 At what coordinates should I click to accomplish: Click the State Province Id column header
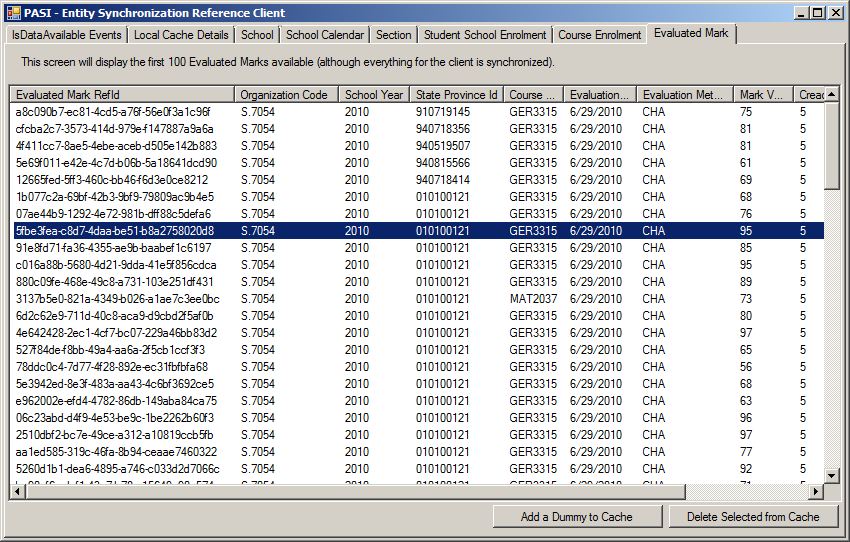pyautogui.click(x=456, y=95)
